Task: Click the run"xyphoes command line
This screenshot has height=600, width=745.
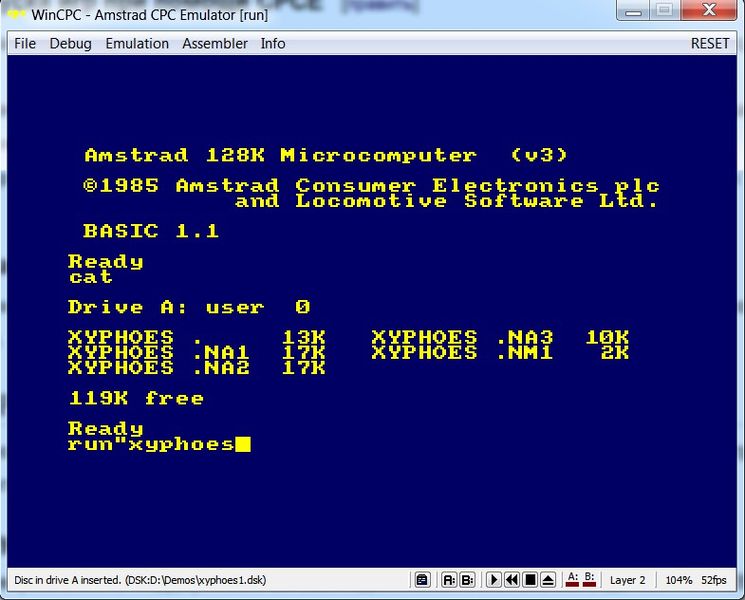Action: [159, 444]
